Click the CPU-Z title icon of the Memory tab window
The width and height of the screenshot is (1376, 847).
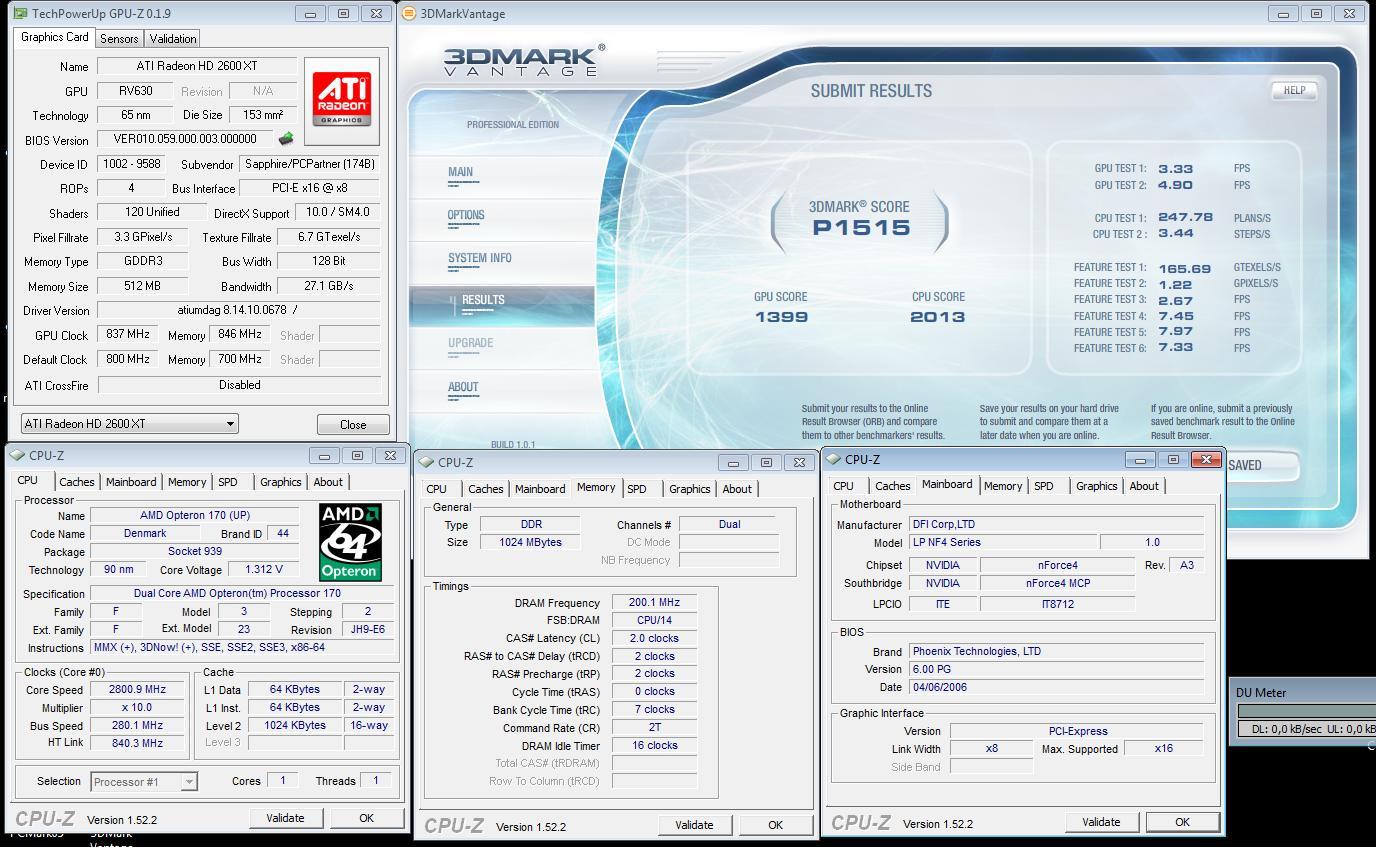426,462
